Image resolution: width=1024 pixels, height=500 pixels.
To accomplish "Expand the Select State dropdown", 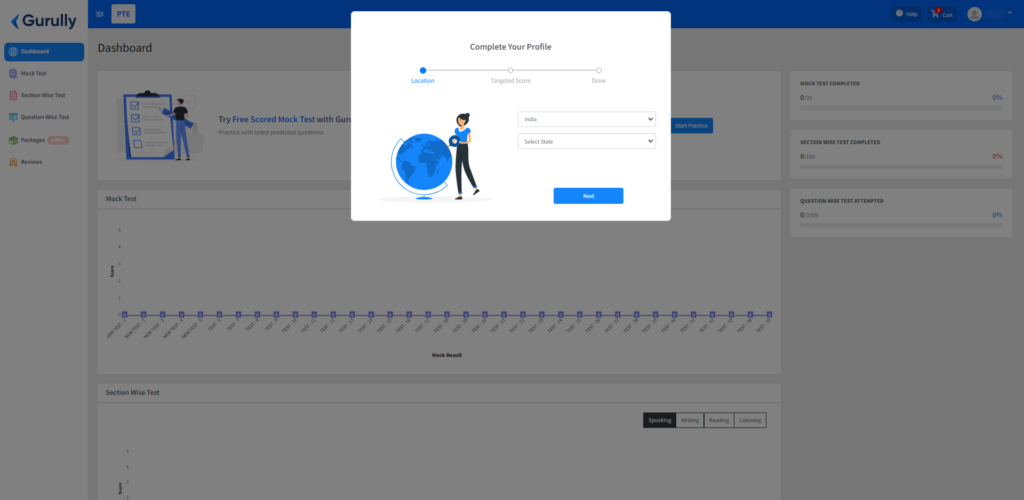I will click(x=586, y=141).
